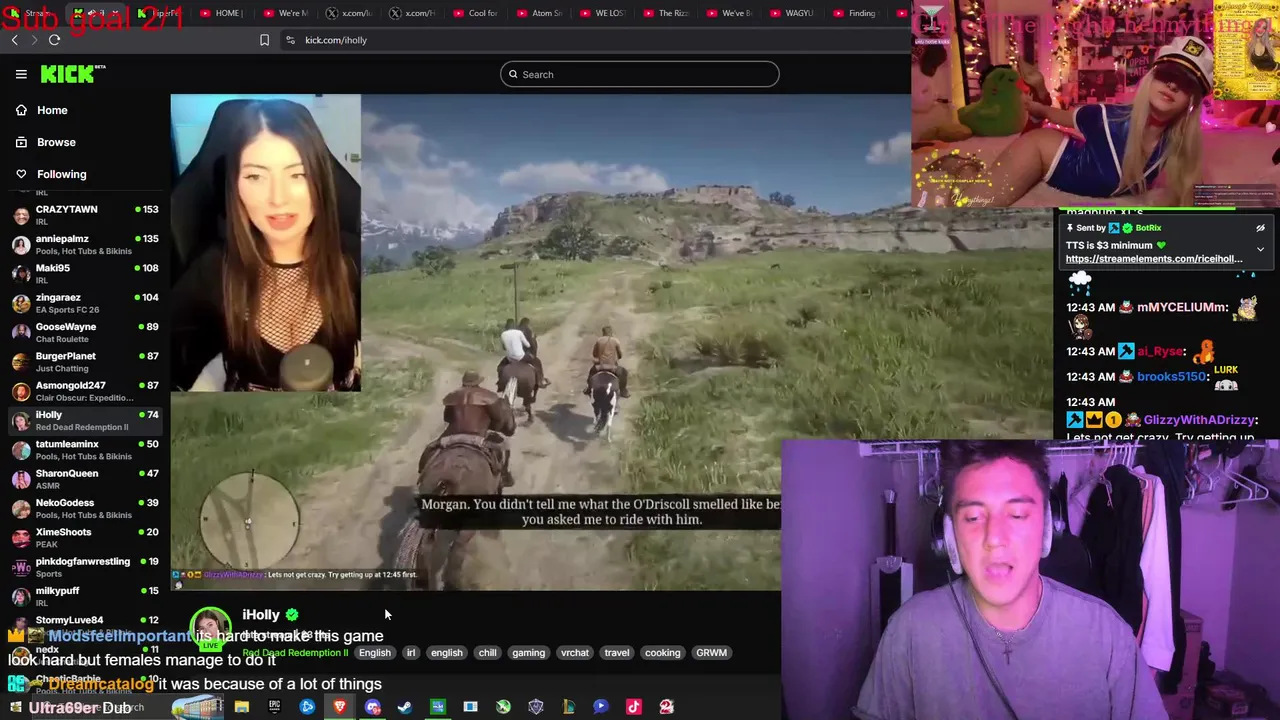Open BurgerPlanet channel in sidebar
The image size is (1280, 720).
85,362
